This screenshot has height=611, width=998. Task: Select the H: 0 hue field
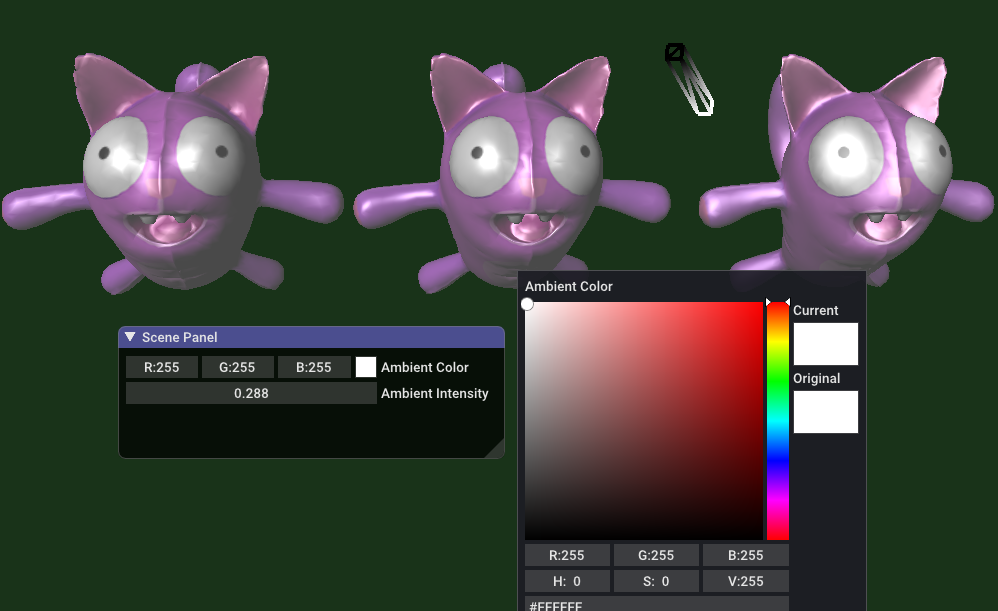click(567, 581)
